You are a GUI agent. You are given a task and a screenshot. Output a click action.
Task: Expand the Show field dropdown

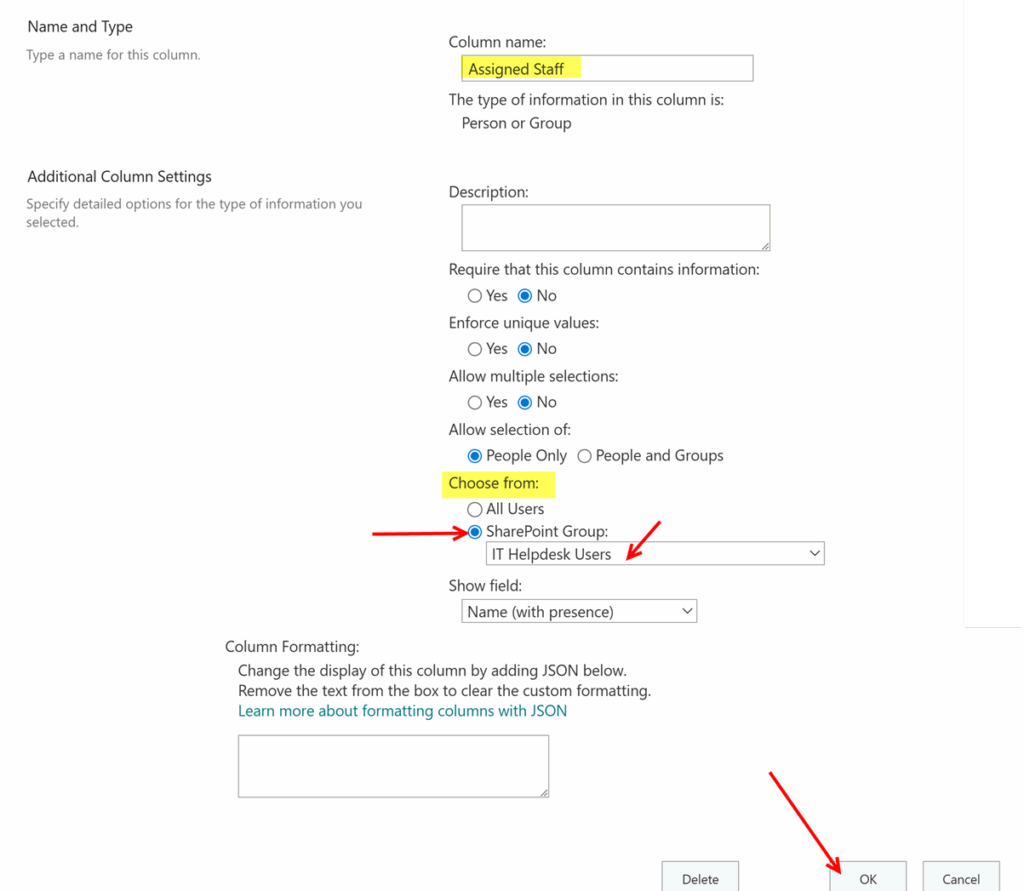point(578,611)
